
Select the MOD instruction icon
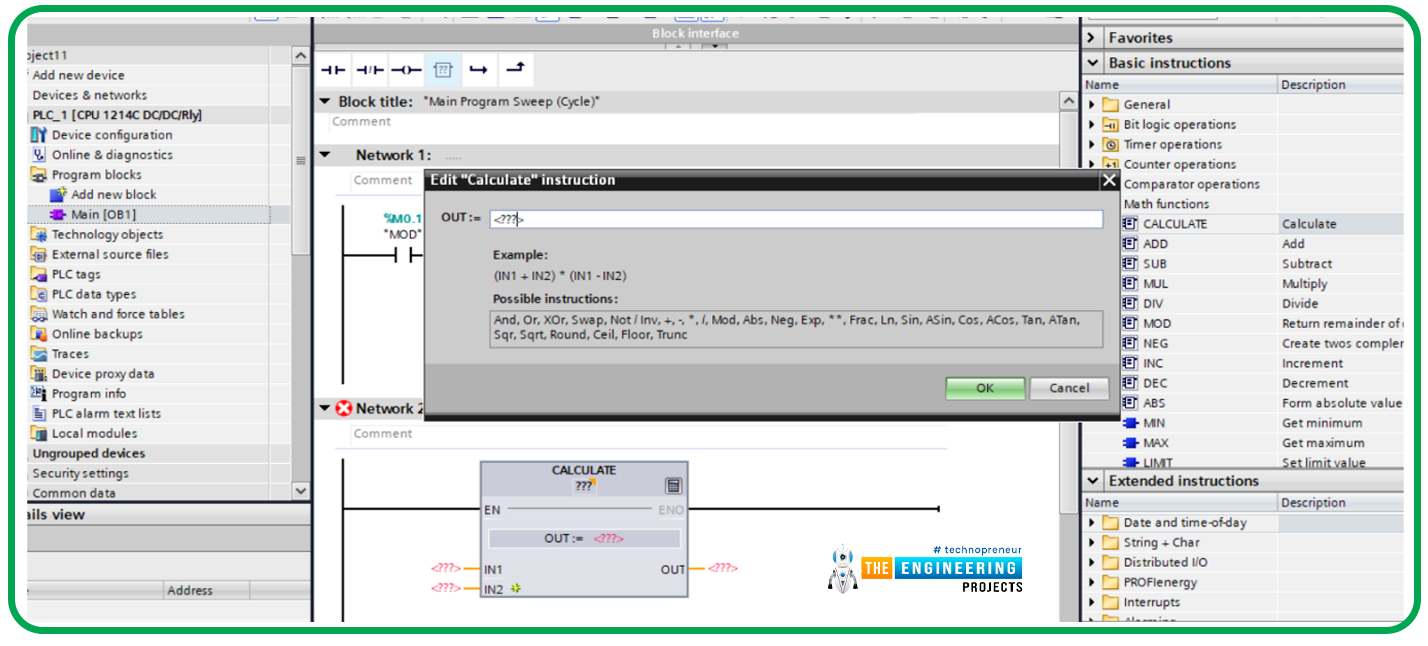coord(1131,324)
